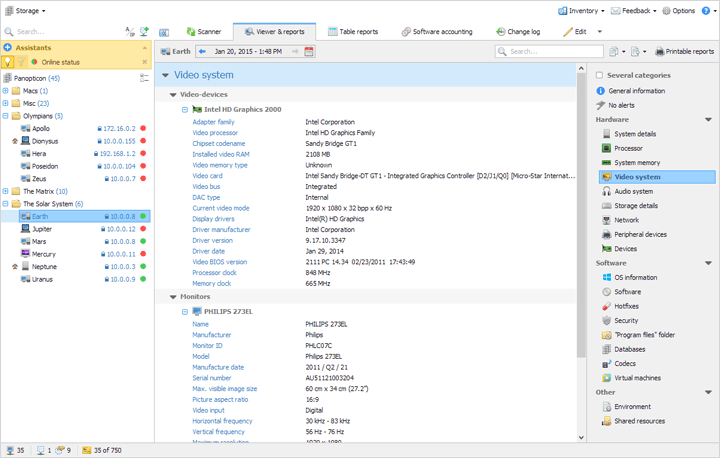Click the light bulb assistant icon
The image size is (720, 458).
[x=9, y=62]
